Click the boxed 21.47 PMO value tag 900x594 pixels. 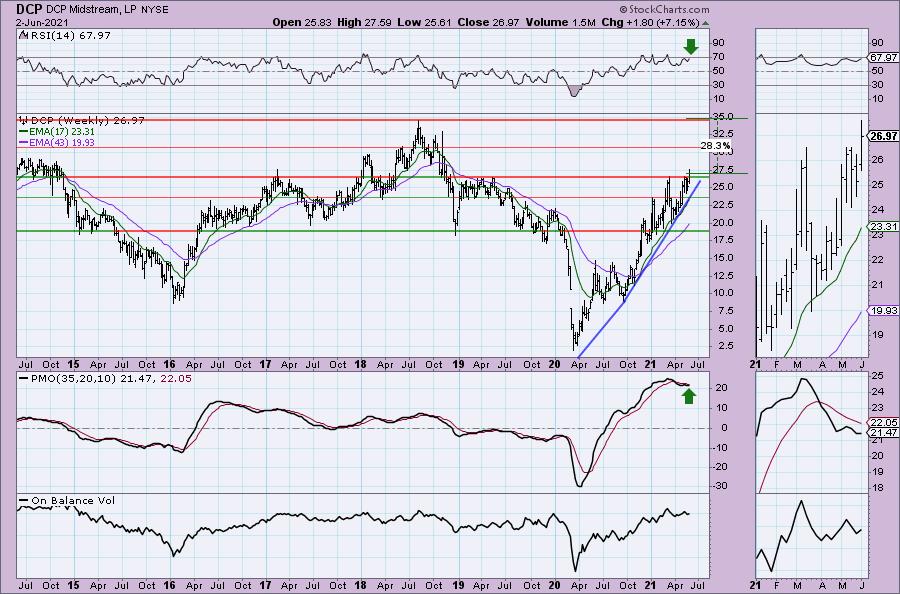(x=883, y=432)
